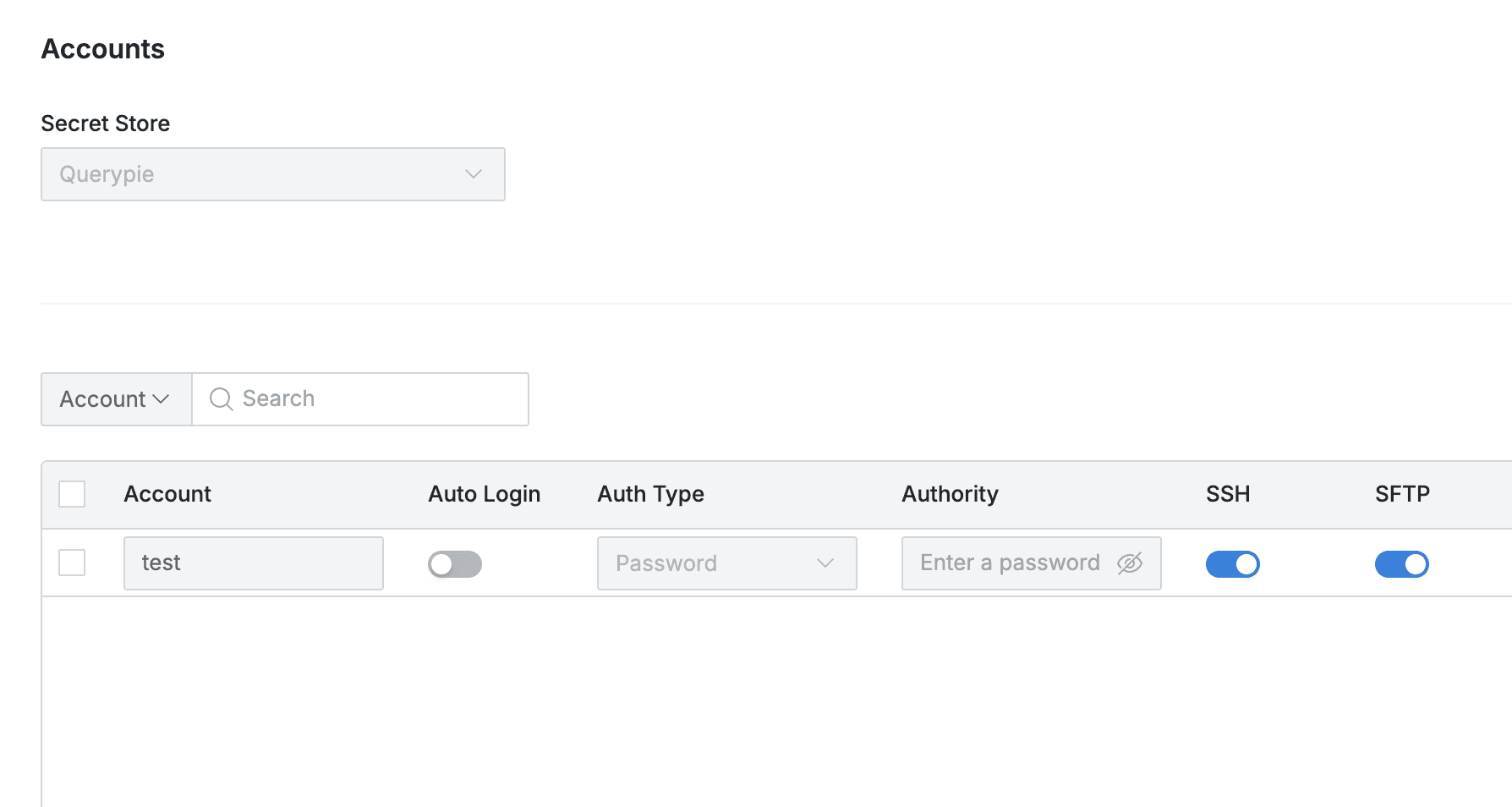Click the Secret Store label
Image resolution: width=1512 pixels, height=807 pixels.
(x=105, y=123)
